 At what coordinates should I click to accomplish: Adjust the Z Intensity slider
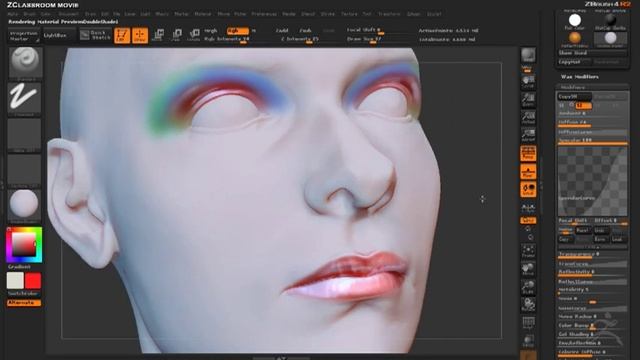pyautogui.click(x=300, y=39)
